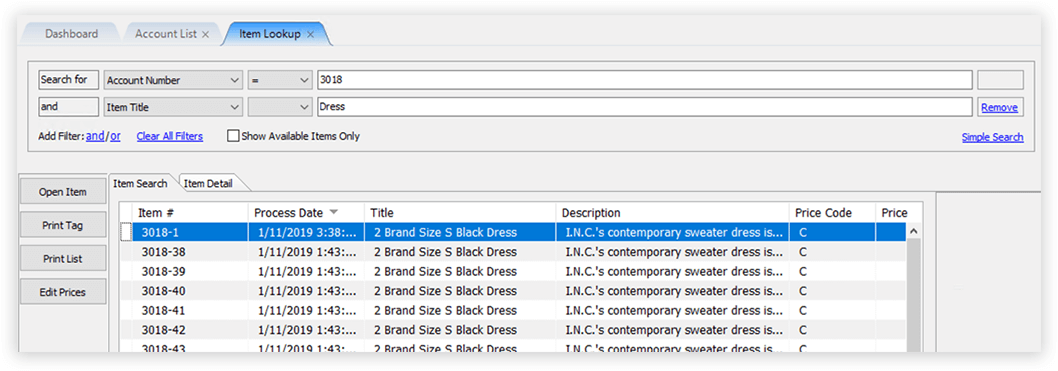
Task: Click the Title column header
Action: (x=460, y=212)
